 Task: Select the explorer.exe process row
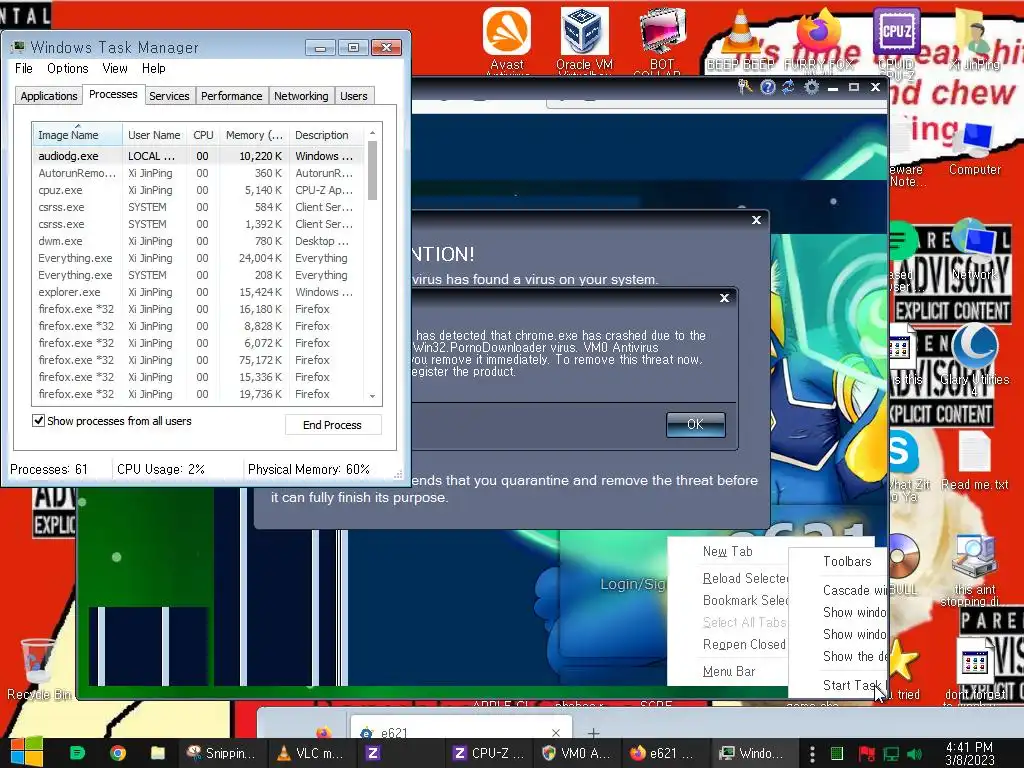coord(196,292)
